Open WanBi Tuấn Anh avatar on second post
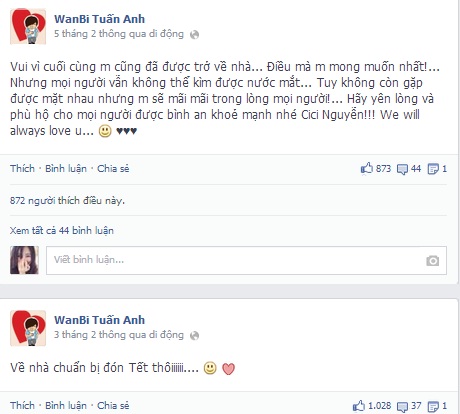The height and width of the screenshot is (414, 460). tap(28, 328)
